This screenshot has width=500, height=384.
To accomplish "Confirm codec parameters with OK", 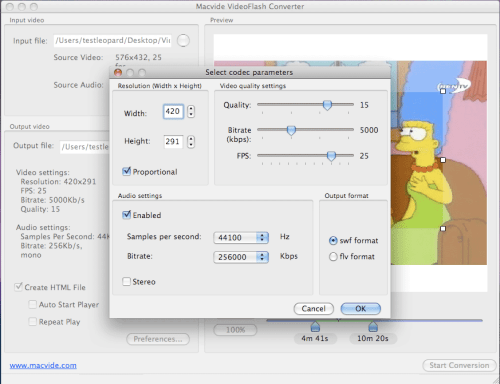I will (x=361, y=309).
